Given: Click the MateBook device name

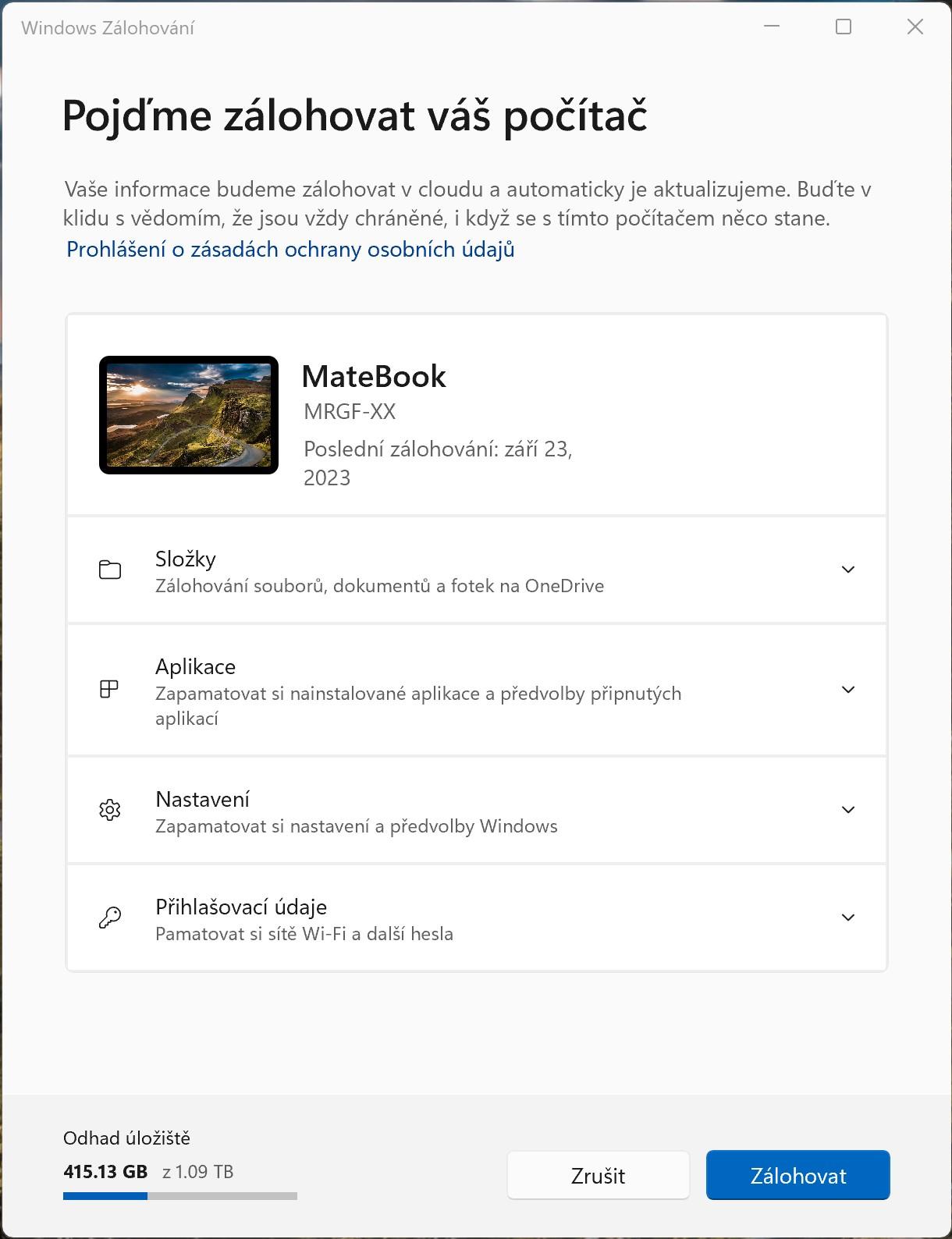Looking at the screenshot, I should click(x=374, y=377).
